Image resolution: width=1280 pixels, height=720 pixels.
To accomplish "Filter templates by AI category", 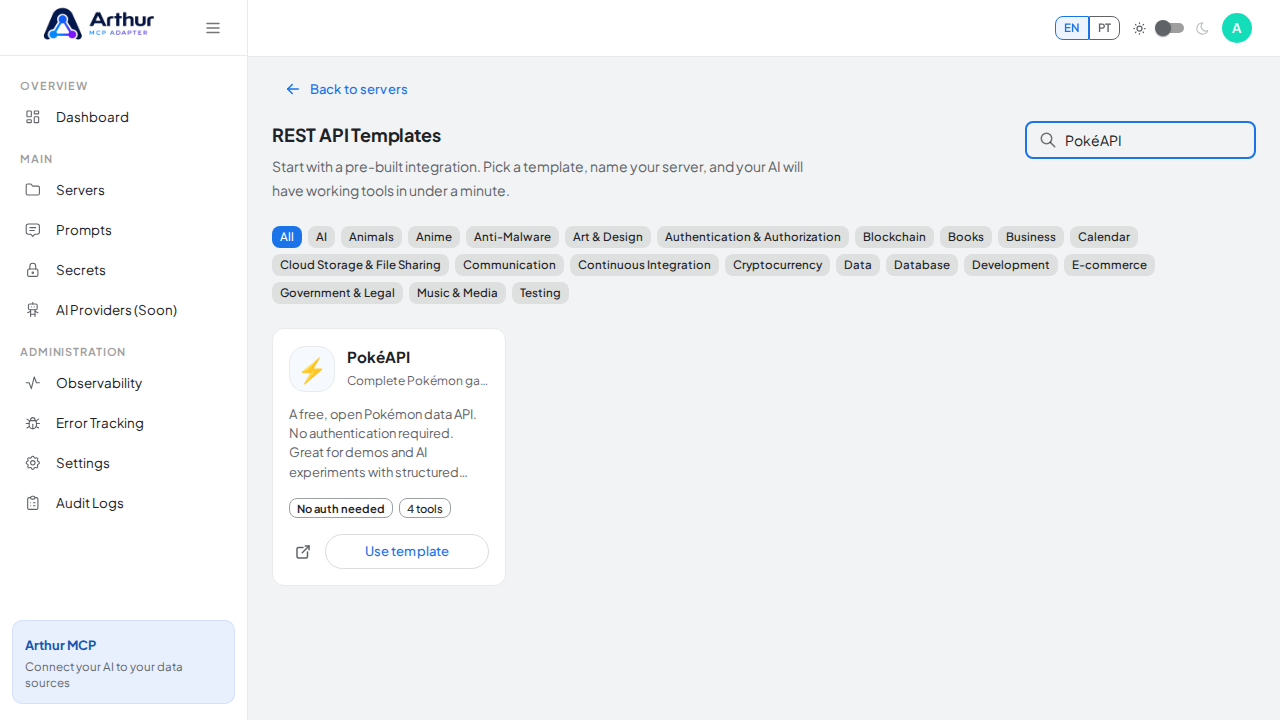I will click(x=321, y=237).
